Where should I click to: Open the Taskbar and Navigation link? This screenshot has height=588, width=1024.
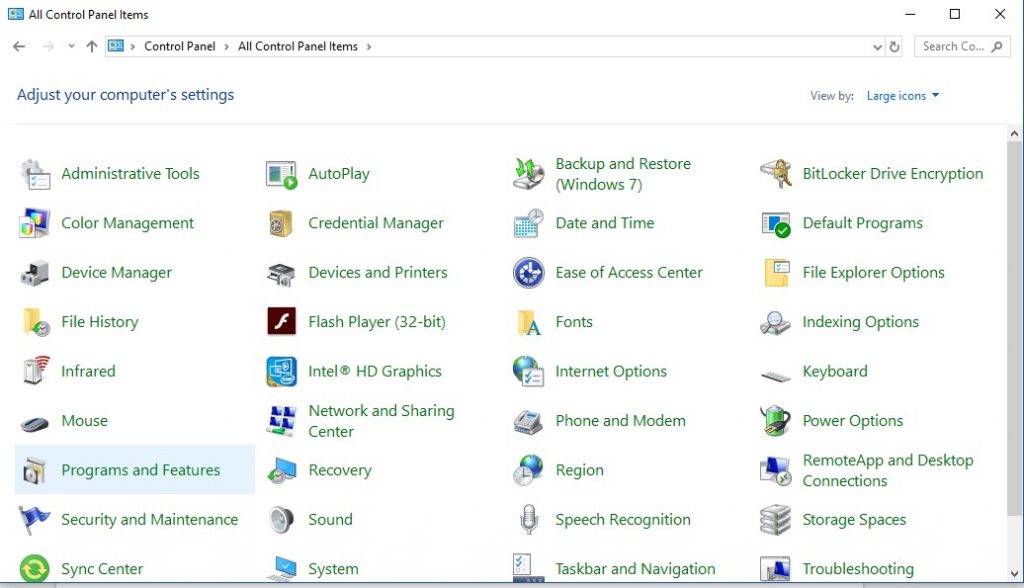point(635,569)
